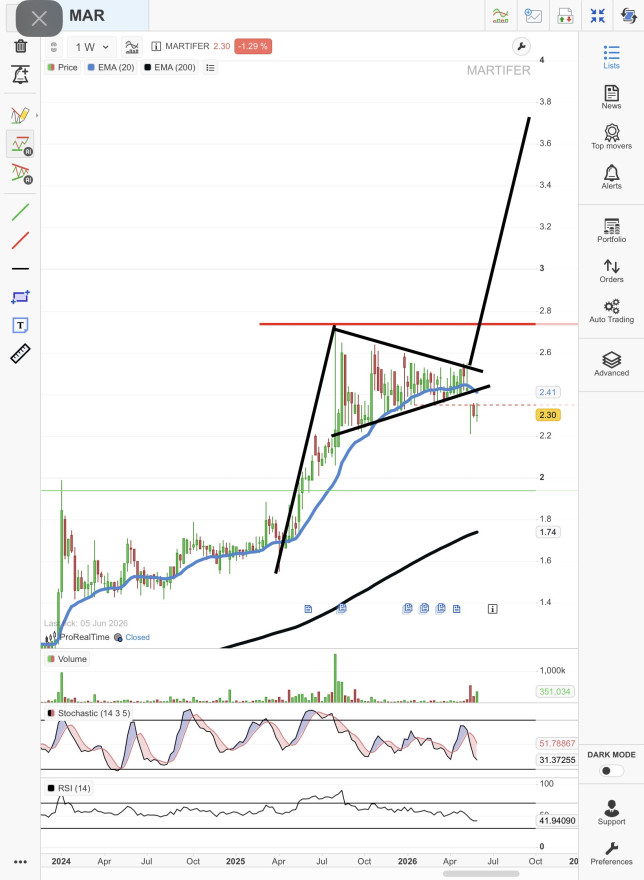Viewport: 644px width, 880px height.
Task: Toggle AI support and resistance detection
Action: pos(21,145)
